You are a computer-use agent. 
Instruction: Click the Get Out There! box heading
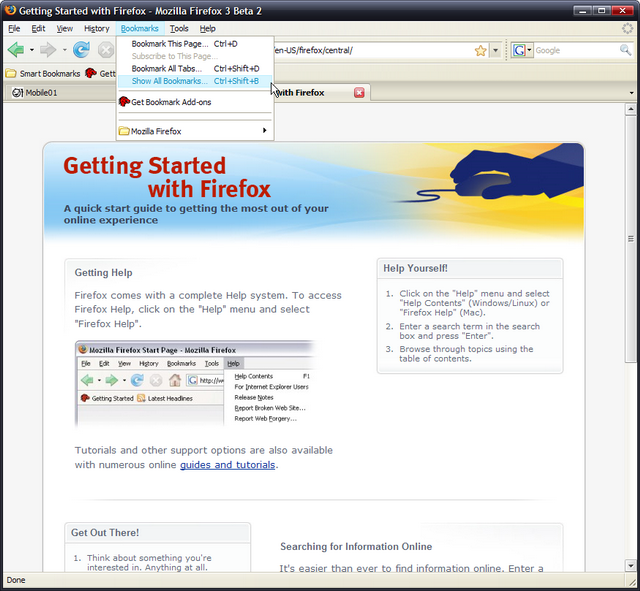105,533
